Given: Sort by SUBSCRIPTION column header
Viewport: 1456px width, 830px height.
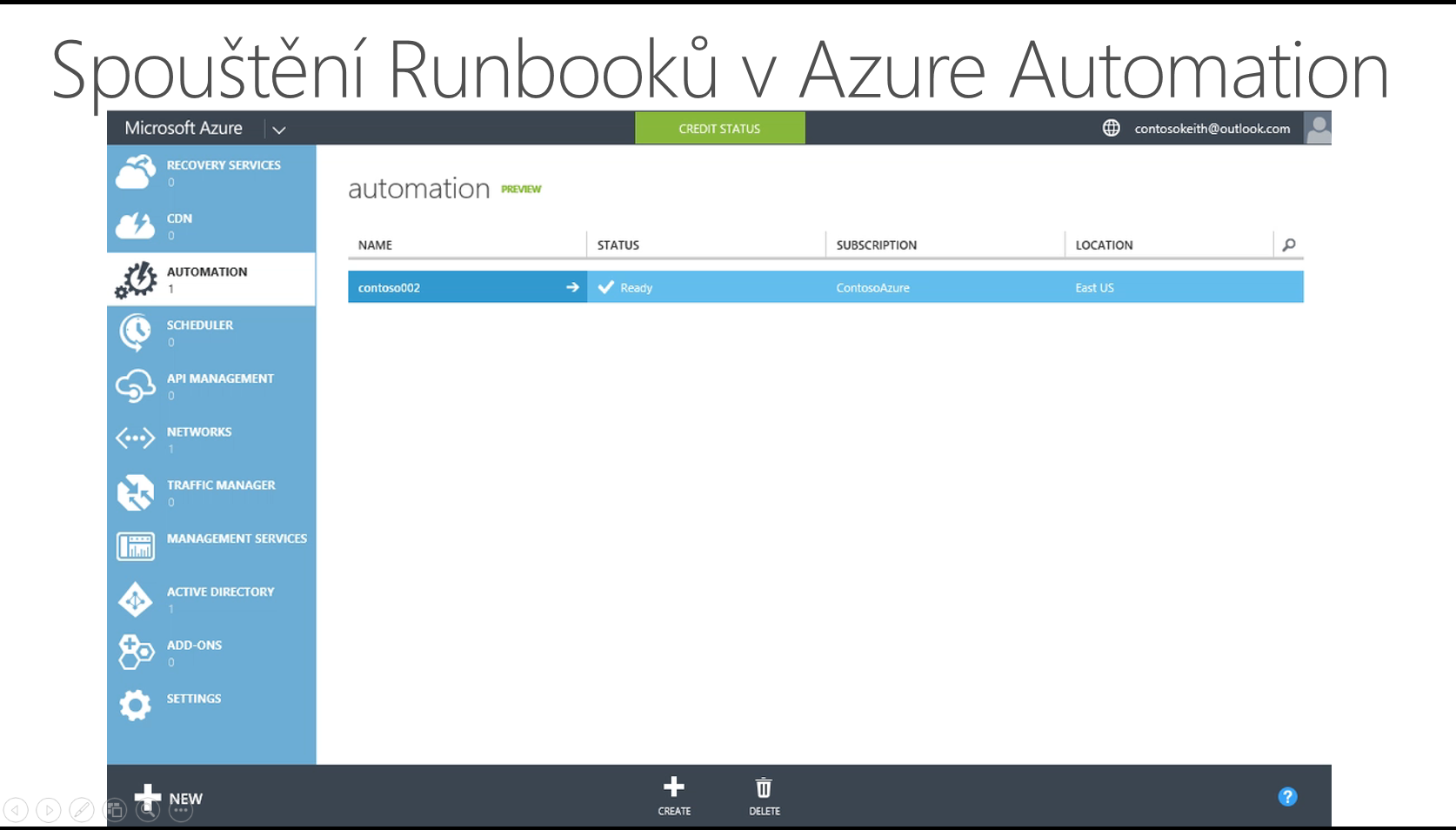Looking at the screenshot, I should tap(877, 244).
